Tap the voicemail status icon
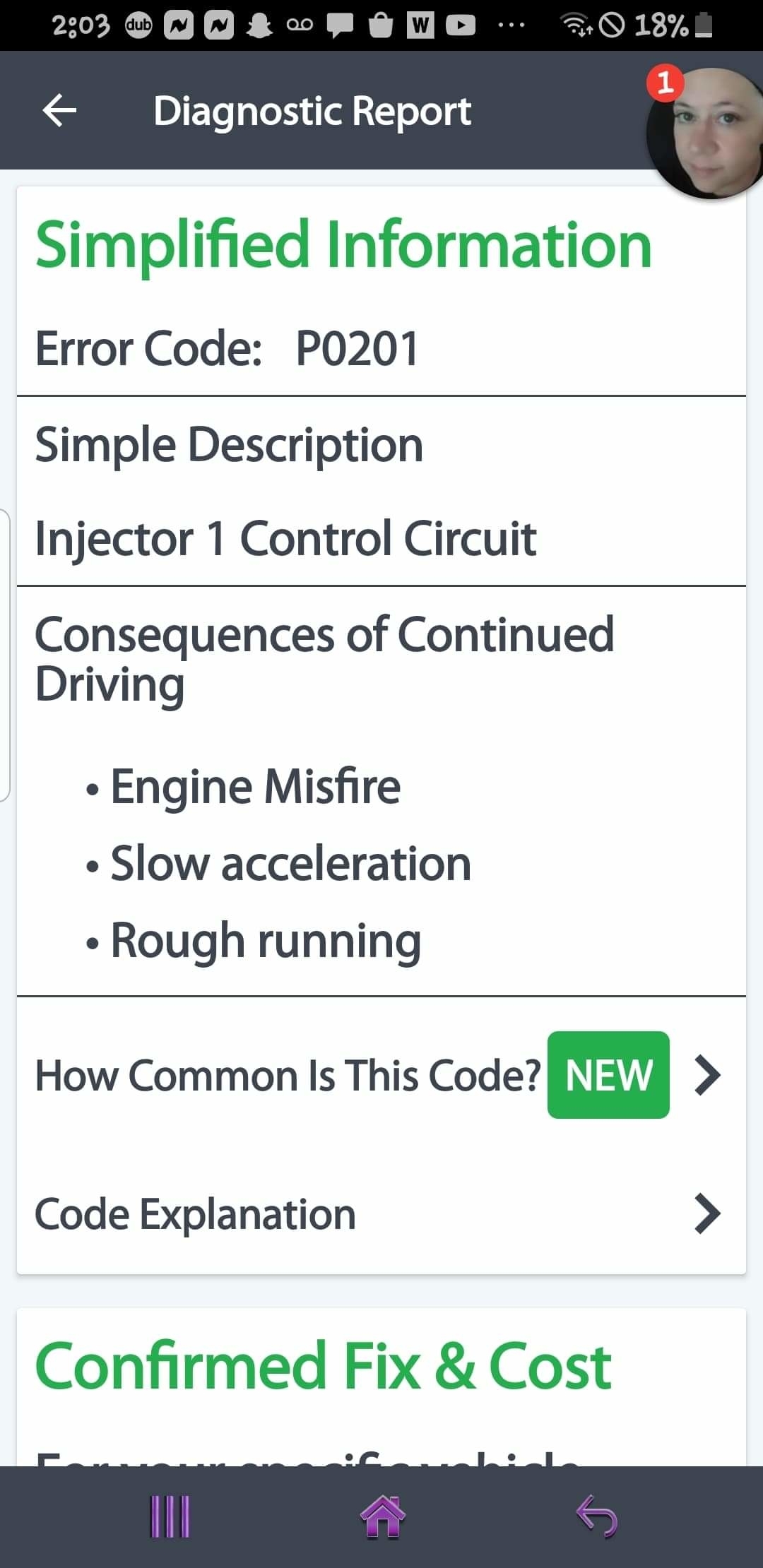This screenshot has width=763, height=1568. pyautogui.click(x=299, y=26)
